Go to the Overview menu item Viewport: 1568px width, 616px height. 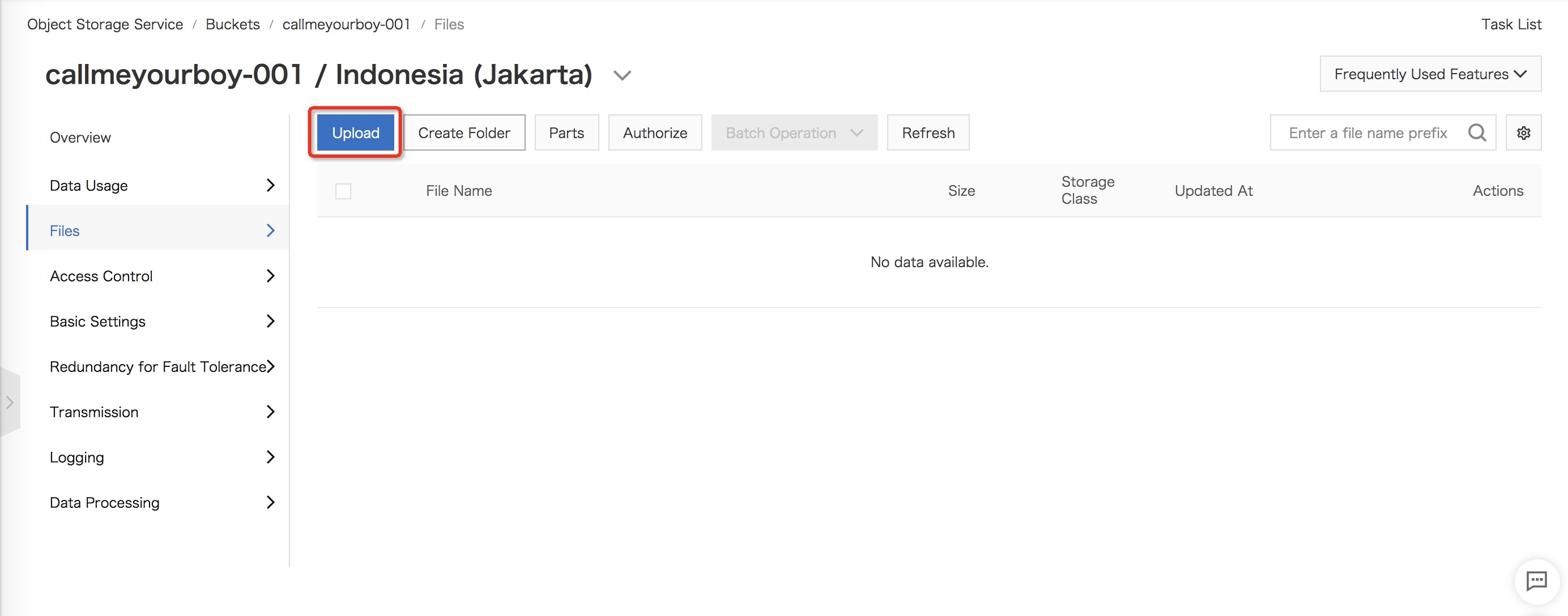point(80,138)
